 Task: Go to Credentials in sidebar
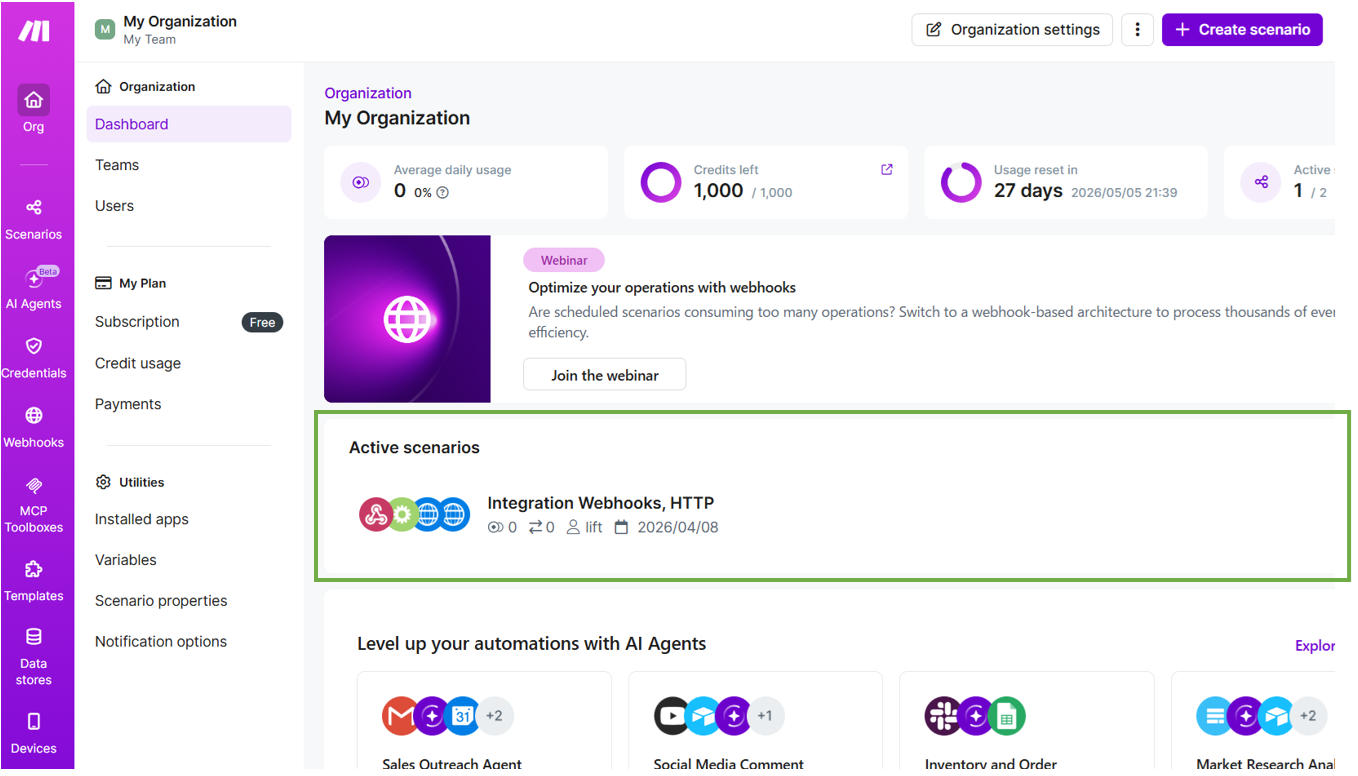click(34, 357)
